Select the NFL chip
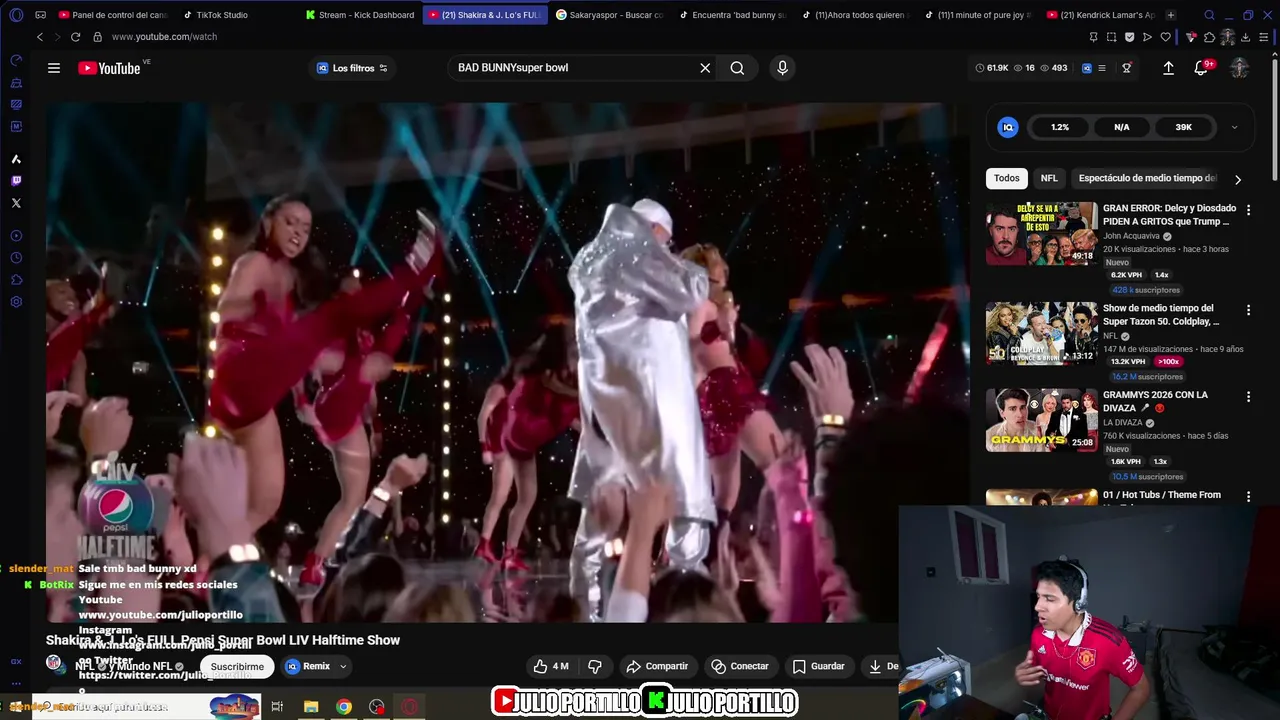 pyautogui.click(x=1049, y=178)
